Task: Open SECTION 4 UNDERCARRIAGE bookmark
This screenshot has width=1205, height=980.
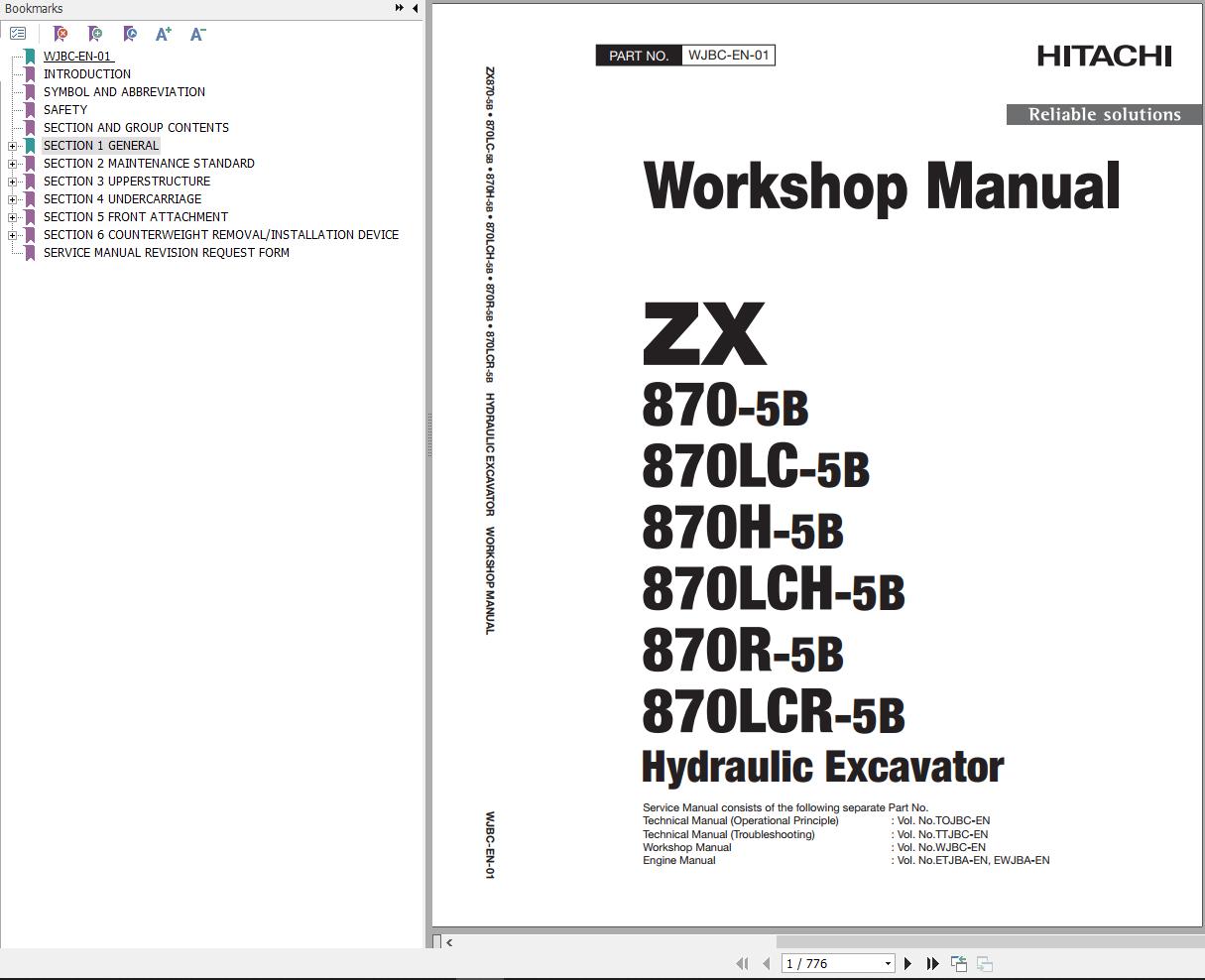Action: tap(122, 199)
